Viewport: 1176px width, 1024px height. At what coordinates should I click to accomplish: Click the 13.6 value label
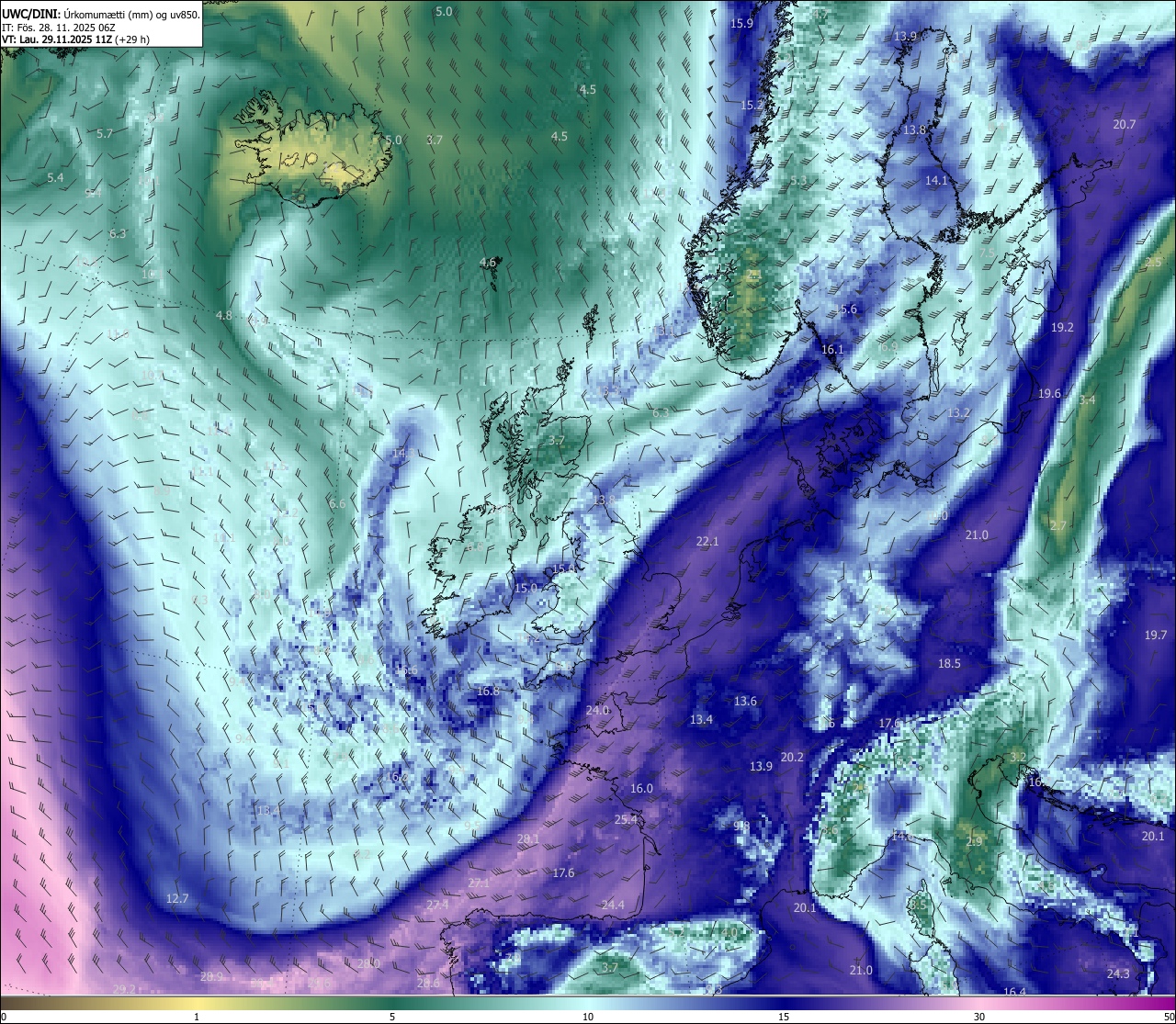[745, 701]
